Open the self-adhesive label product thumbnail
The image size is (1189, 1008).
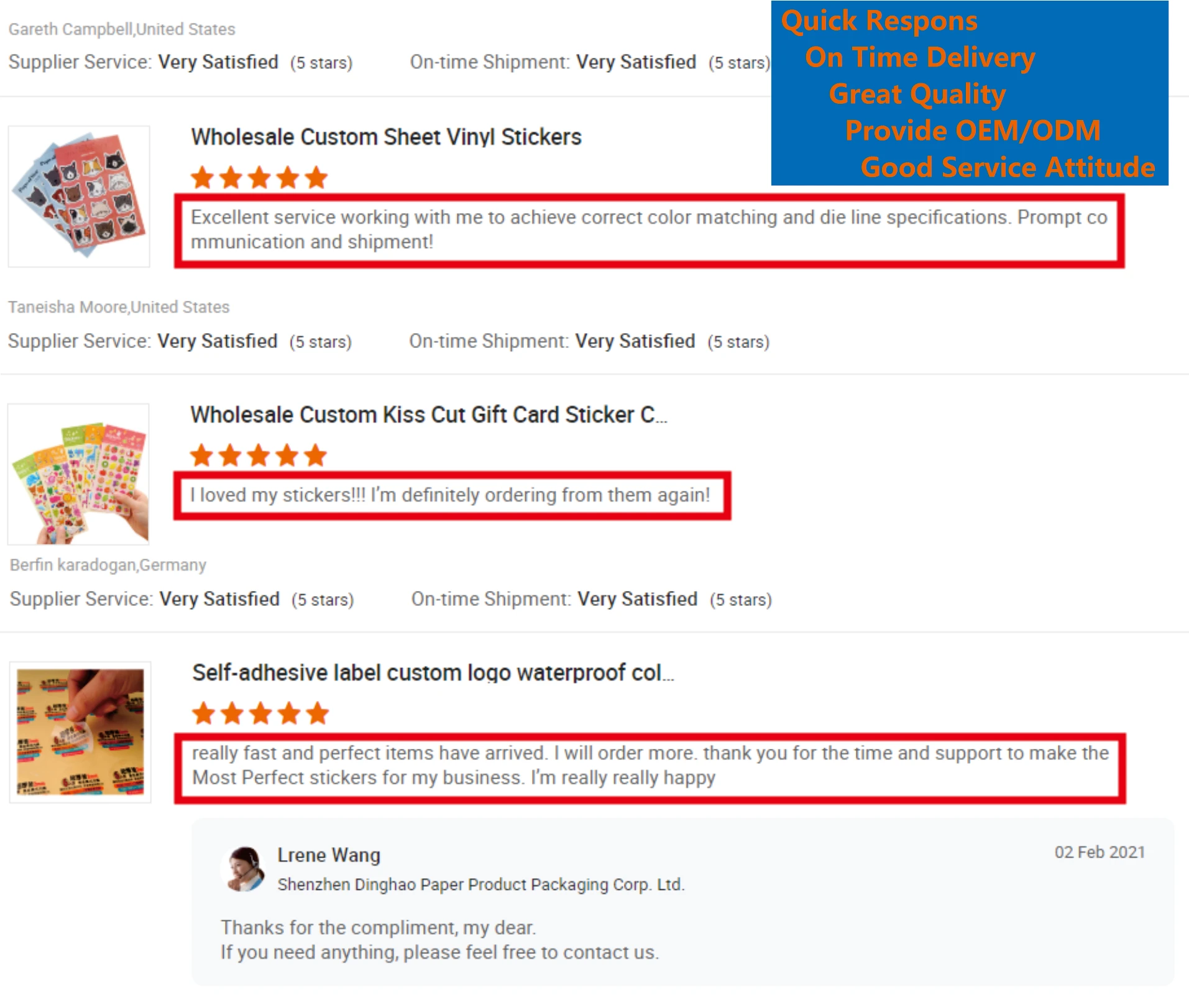point(80,732)
